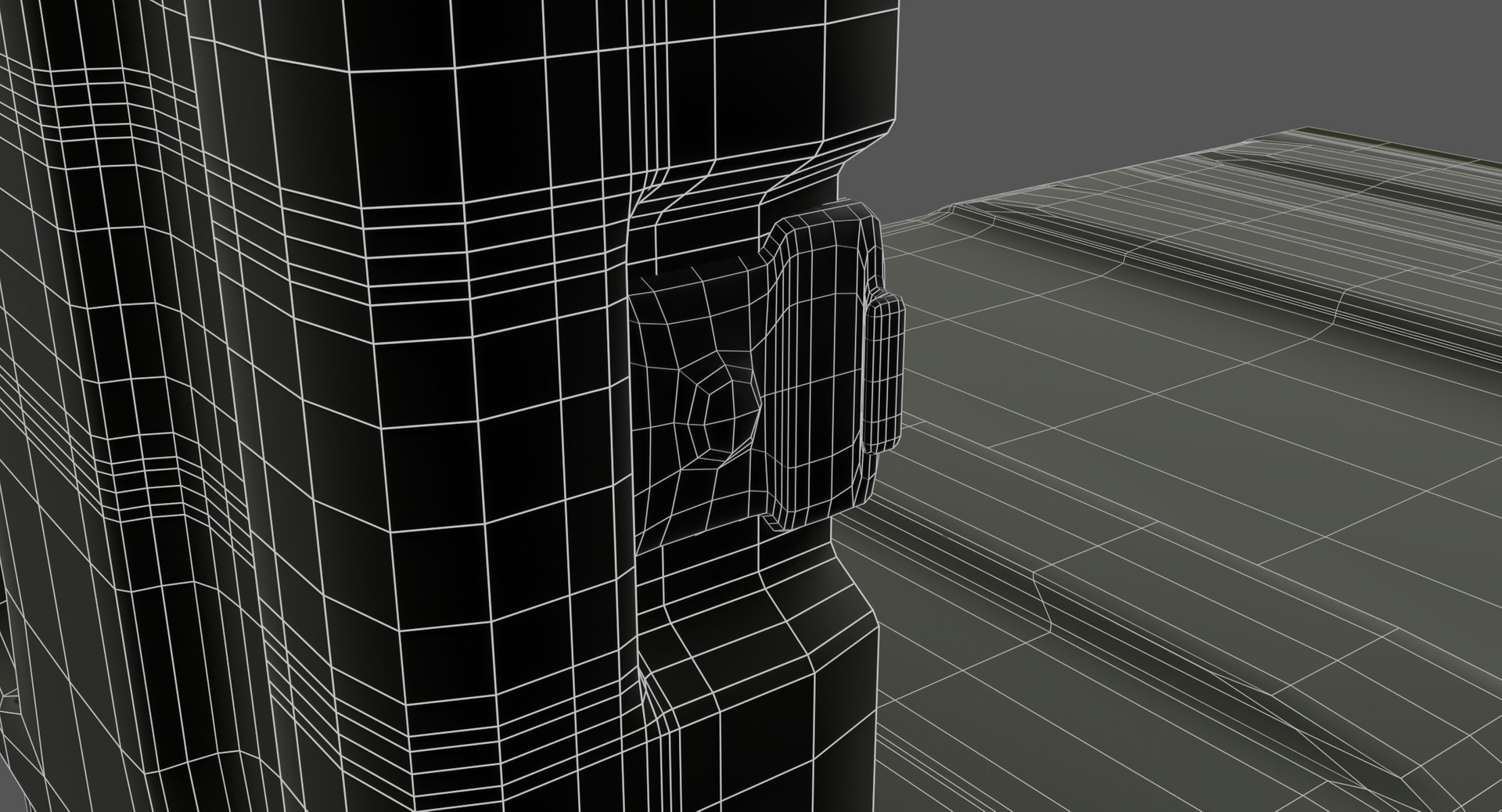Click the small oval knob on latch
1502x812 pixels.
pos(885,371)
